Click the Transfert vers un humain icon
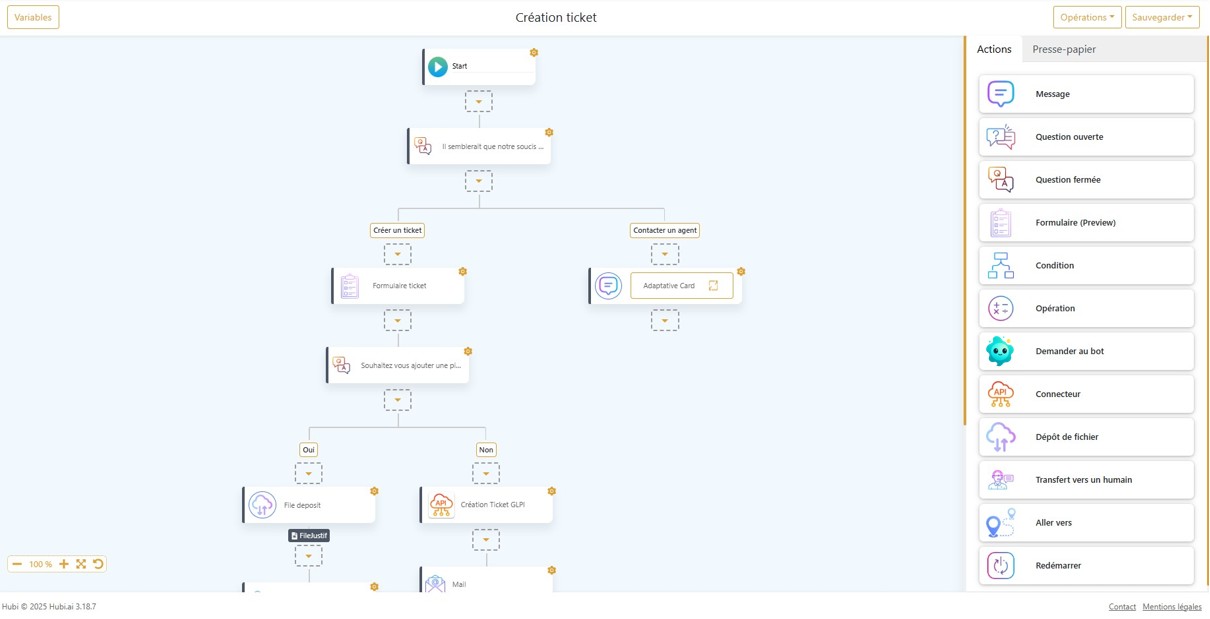The height and width of the screenshot is (619, 1210). point(1001,479)
